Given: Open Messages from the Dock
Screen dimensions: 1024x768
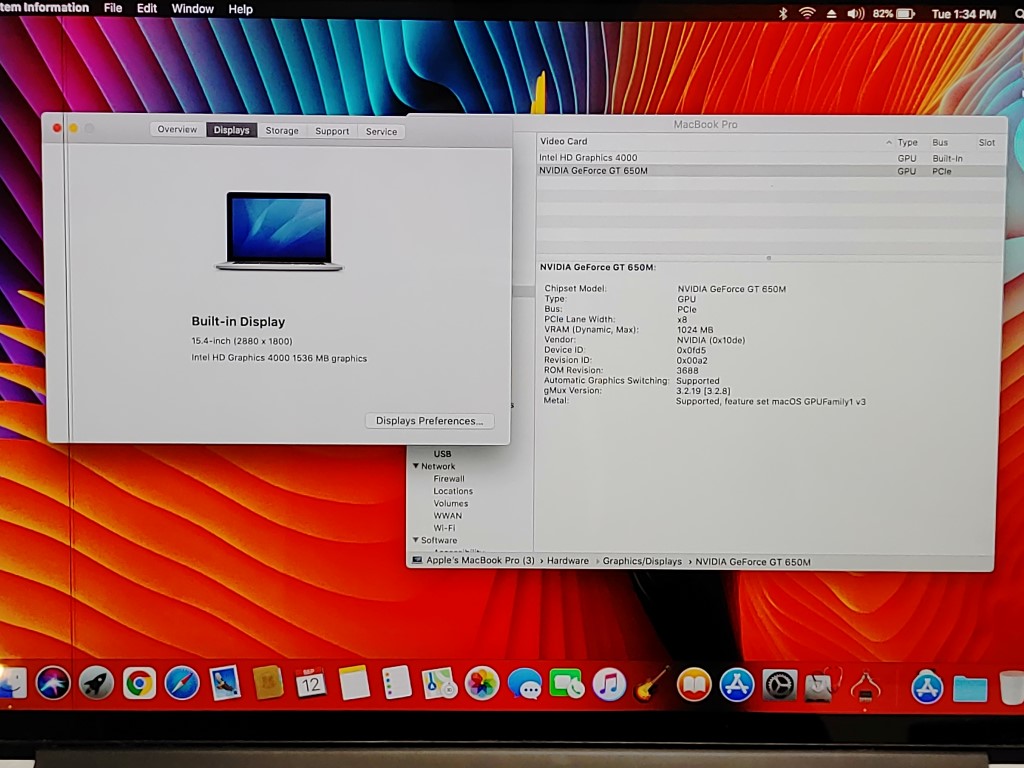Looking at the screenshot, I should 525,685.
